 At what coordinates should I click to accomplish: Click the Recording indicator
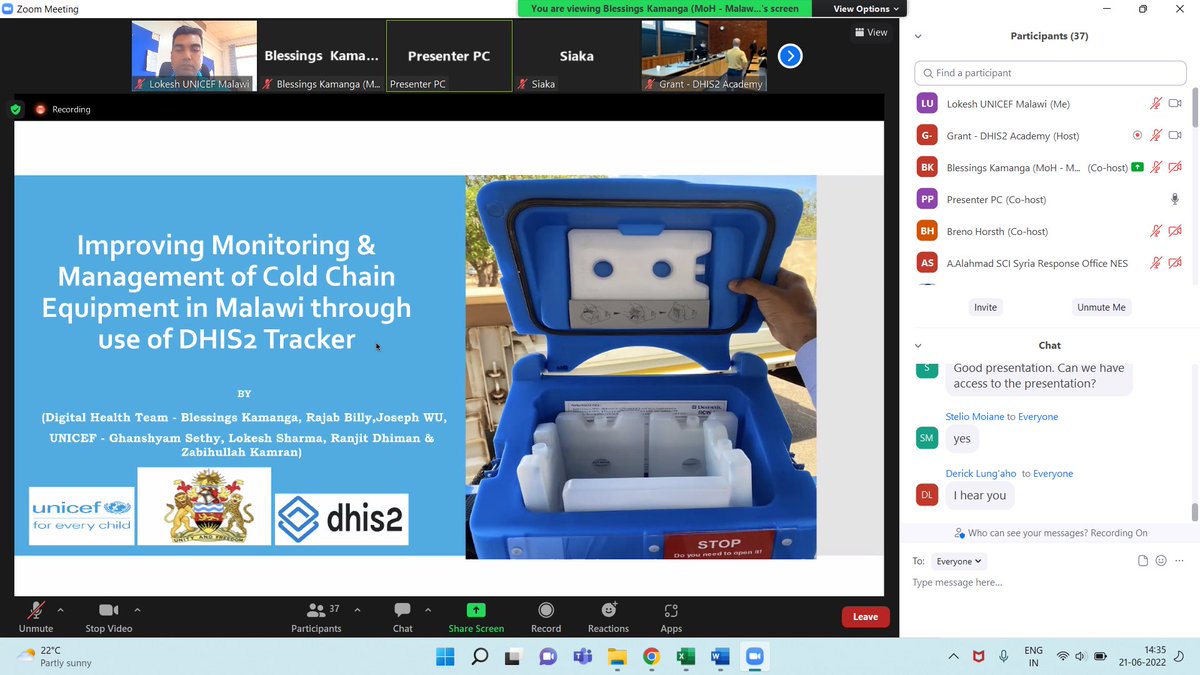click(x=63, y=109)
